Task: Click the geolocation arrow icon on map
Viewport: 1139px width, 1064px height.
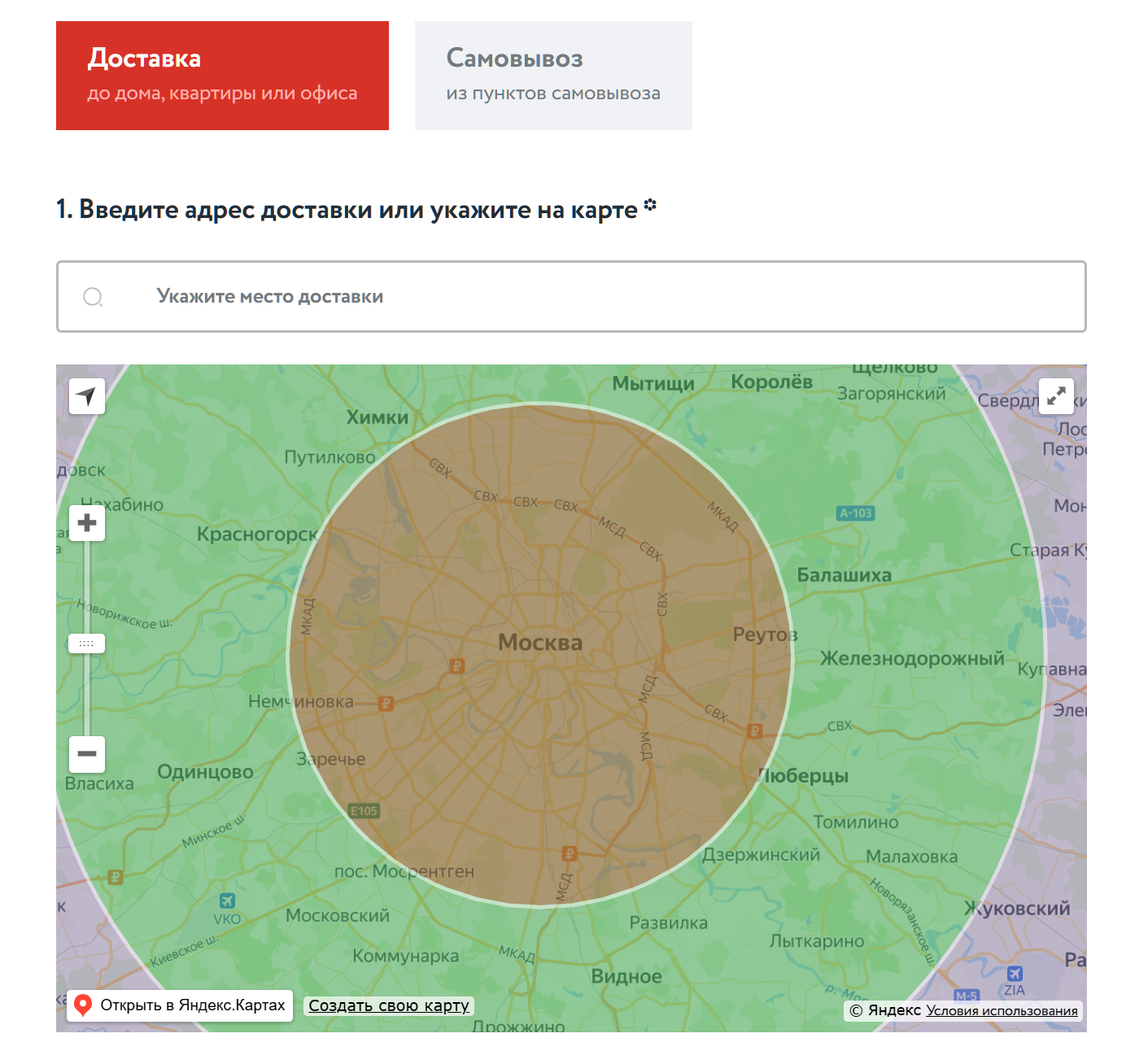Action: [87, 396]
